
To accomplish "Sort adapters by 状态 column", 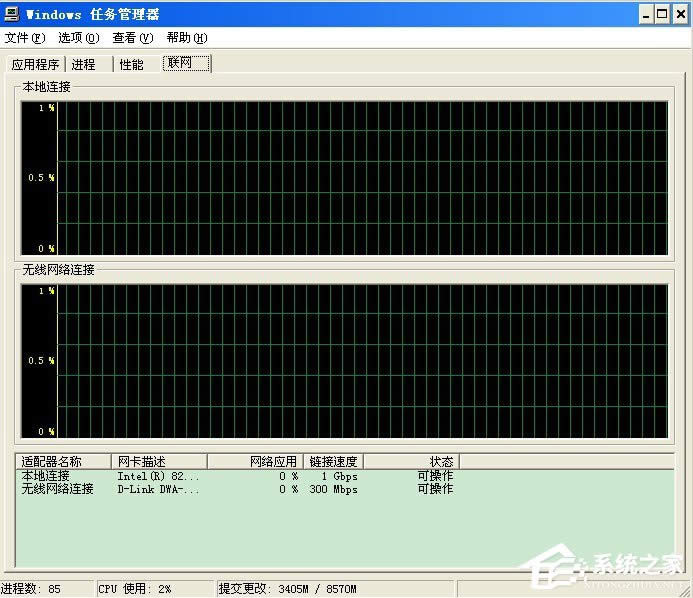I will 410,461.
